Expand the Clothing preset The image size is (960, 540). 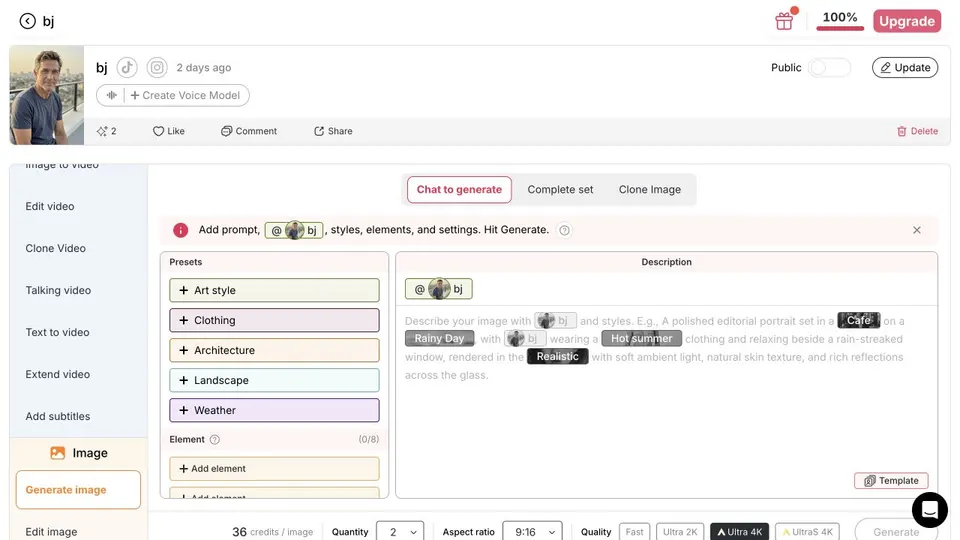[x=274, y=320]
